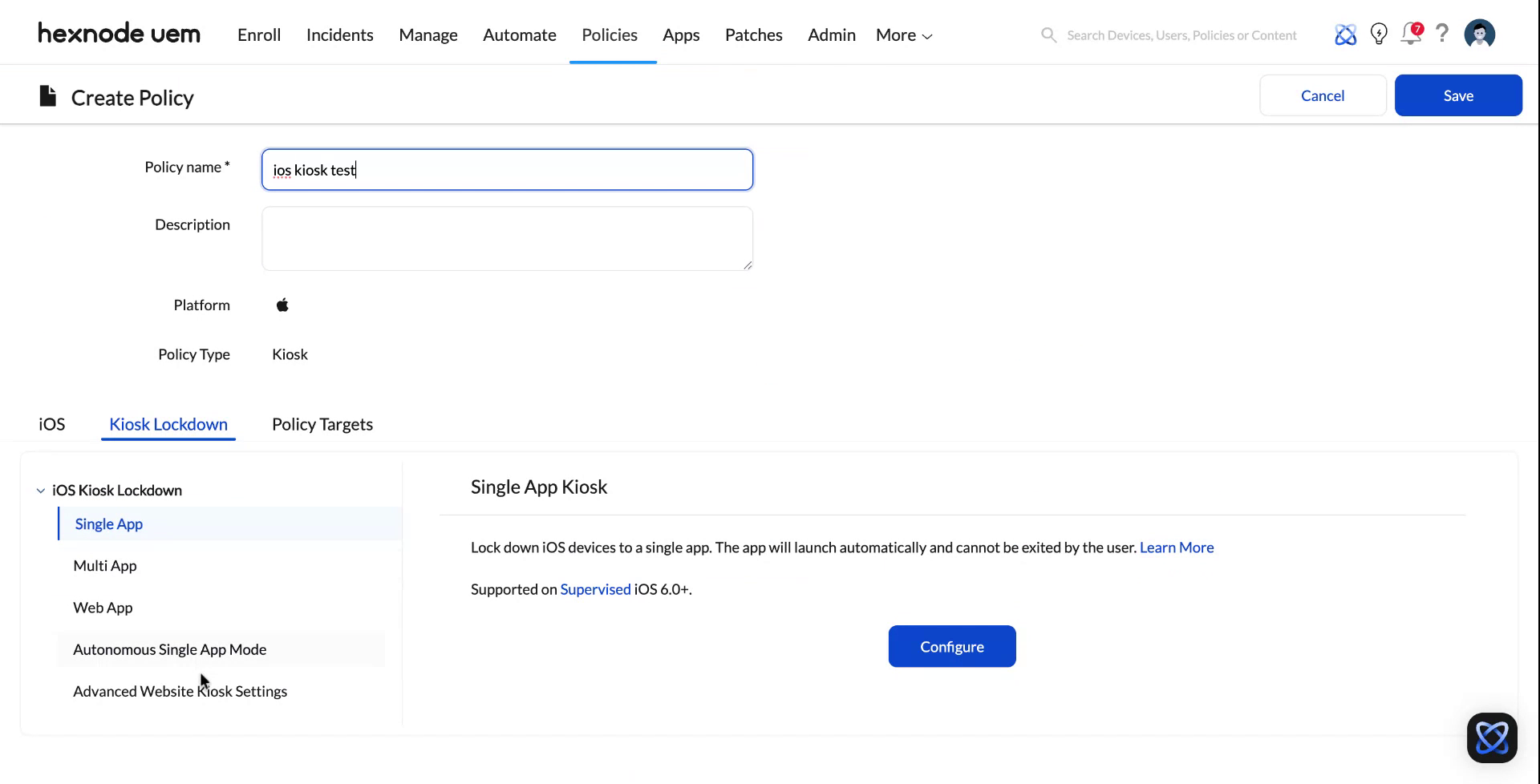Click the Create Policy document icon
This screenshot has width=1540, height=784.
click(x=47, y=95)
